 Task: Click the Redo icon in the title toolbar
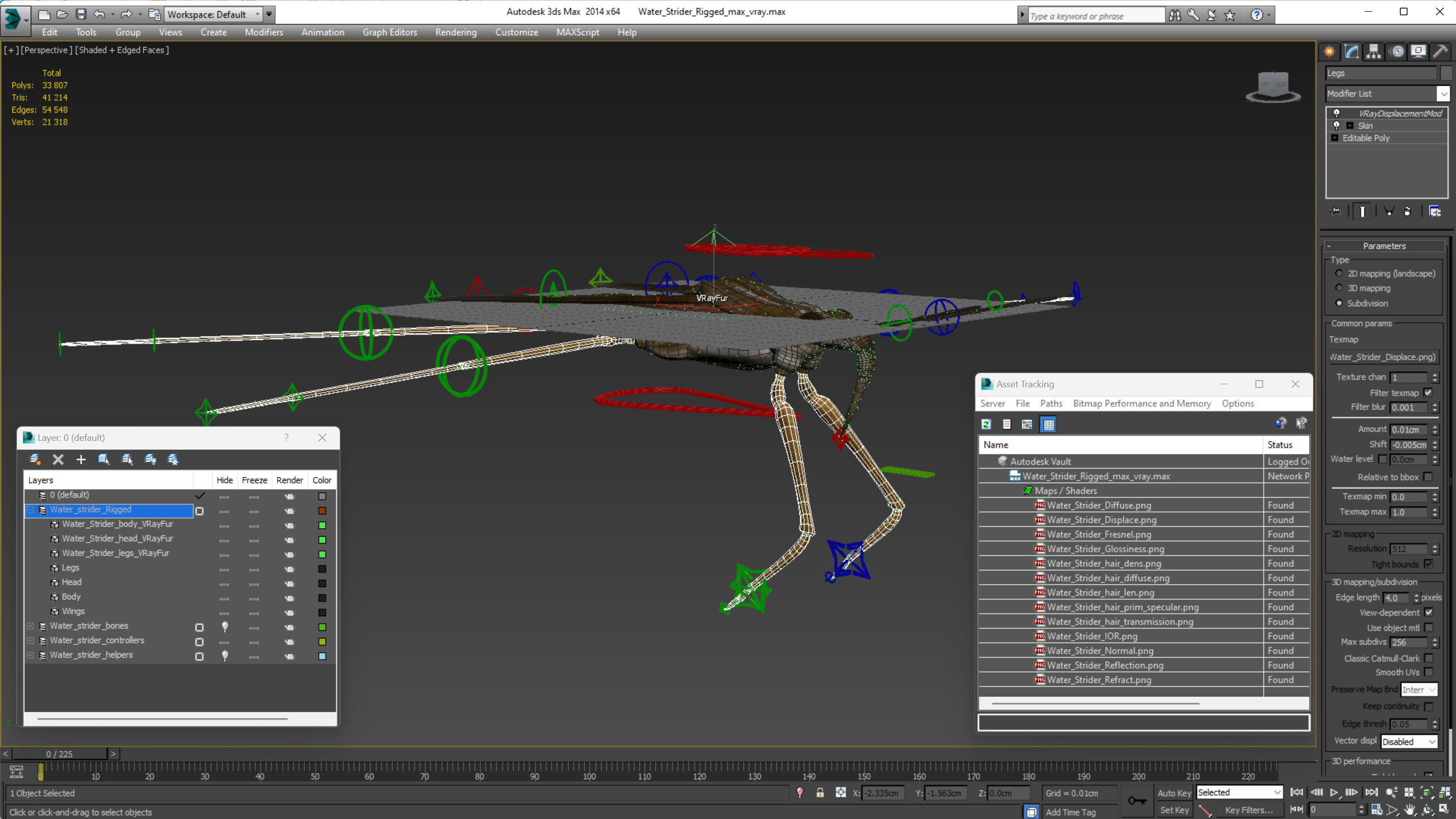126,14
